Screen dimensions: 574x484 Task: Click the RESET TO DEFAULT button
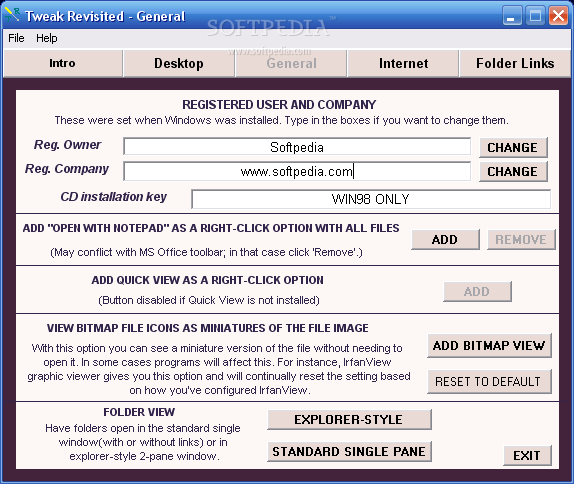point(489,381)
